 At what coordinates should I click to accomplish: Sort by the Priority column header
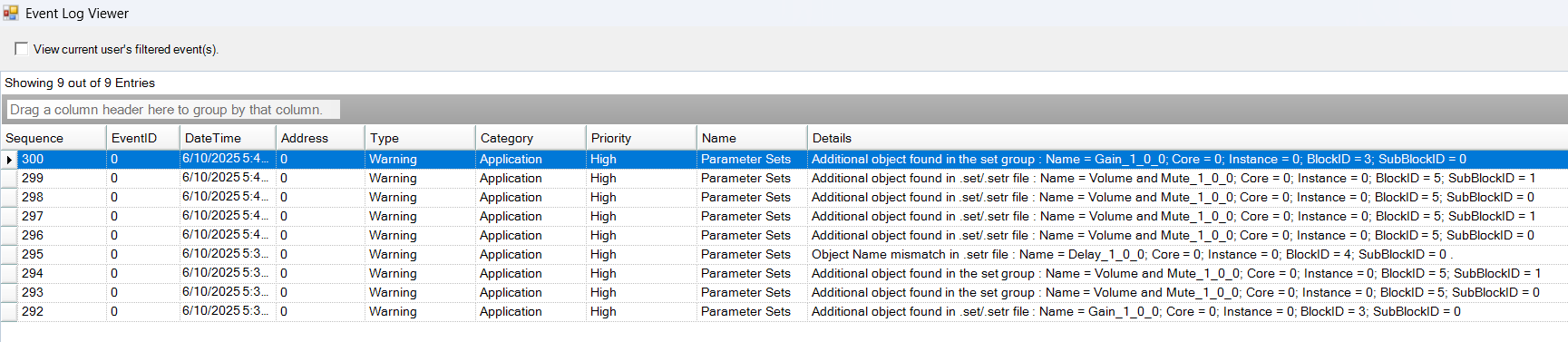640,138
